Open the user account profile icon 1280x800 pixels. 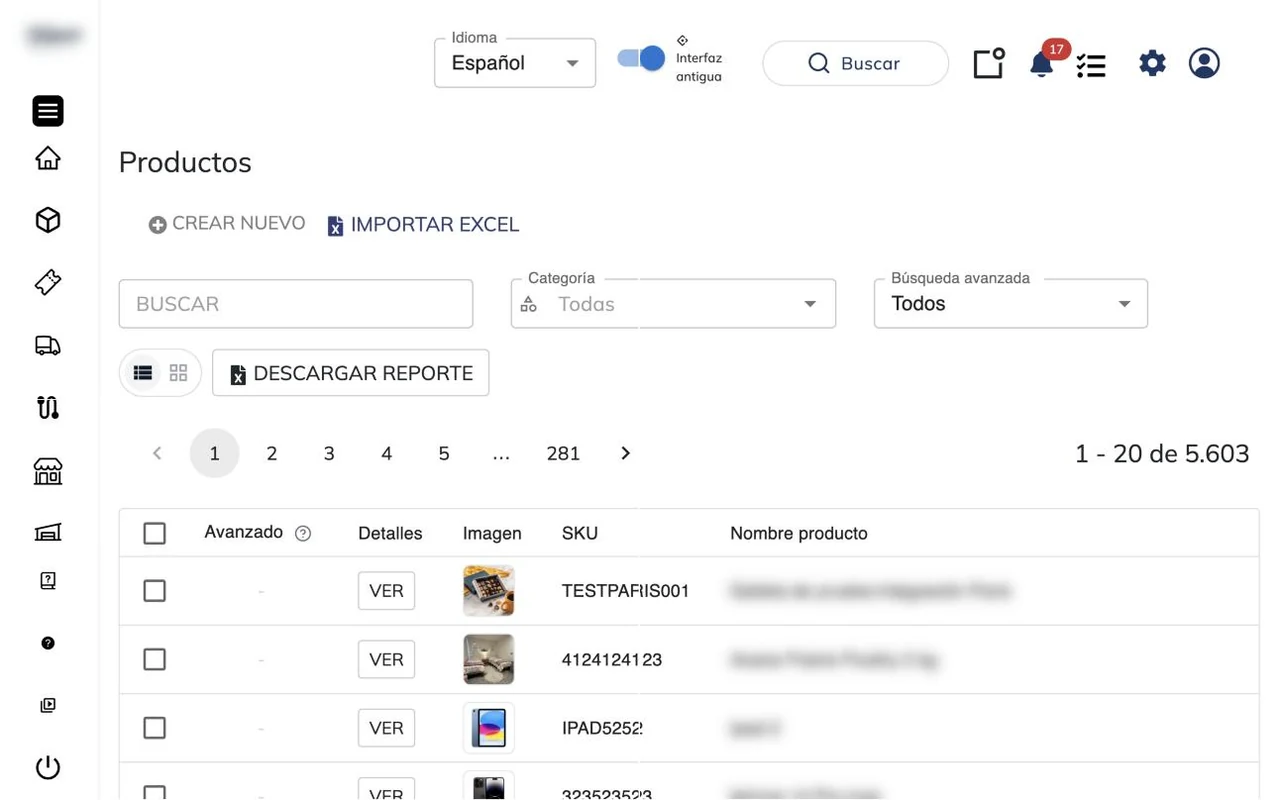1204,63
